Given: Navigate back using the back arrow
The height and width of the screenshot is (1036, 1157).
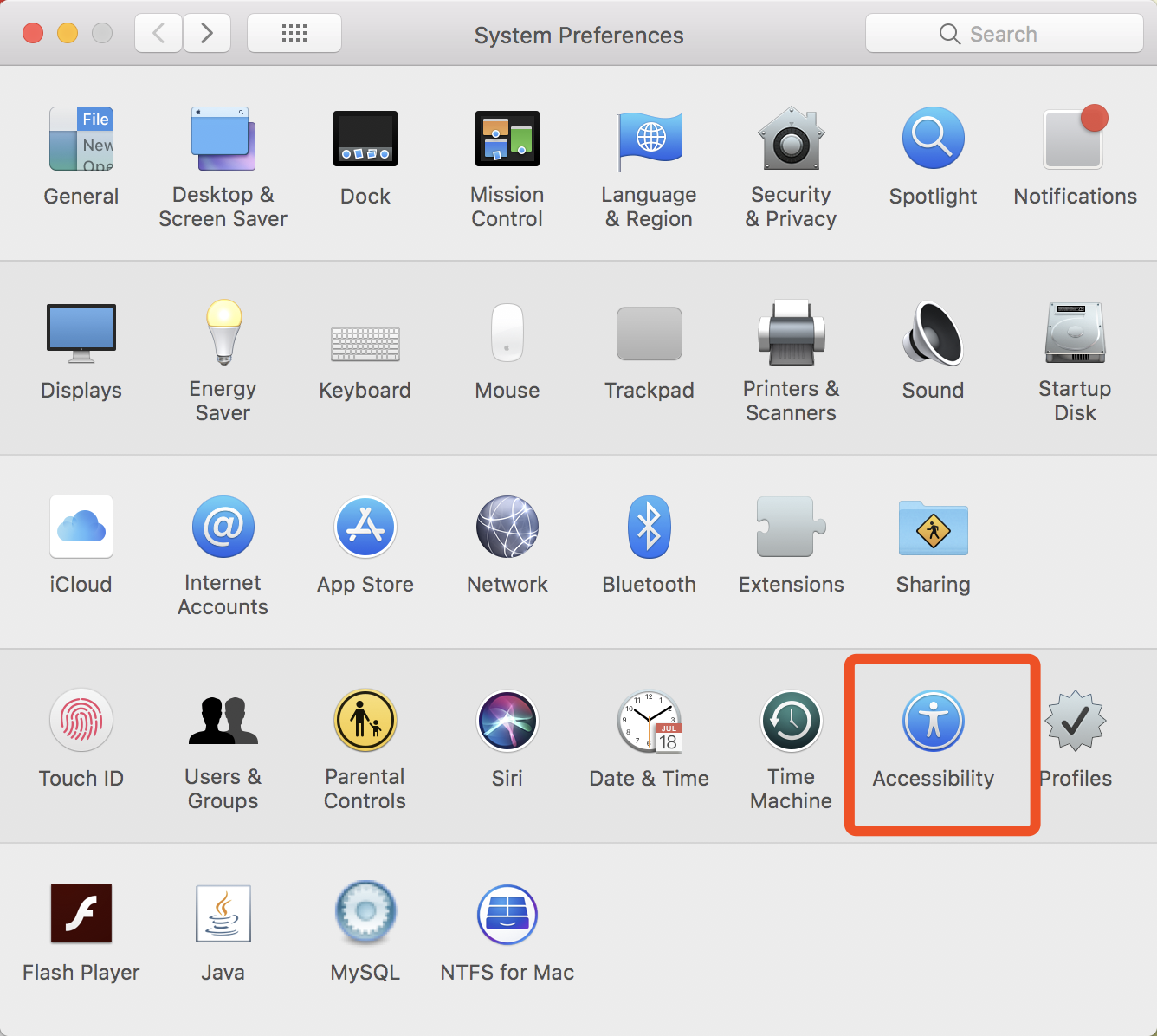Looking at the screenshot, I should (158, 33).
